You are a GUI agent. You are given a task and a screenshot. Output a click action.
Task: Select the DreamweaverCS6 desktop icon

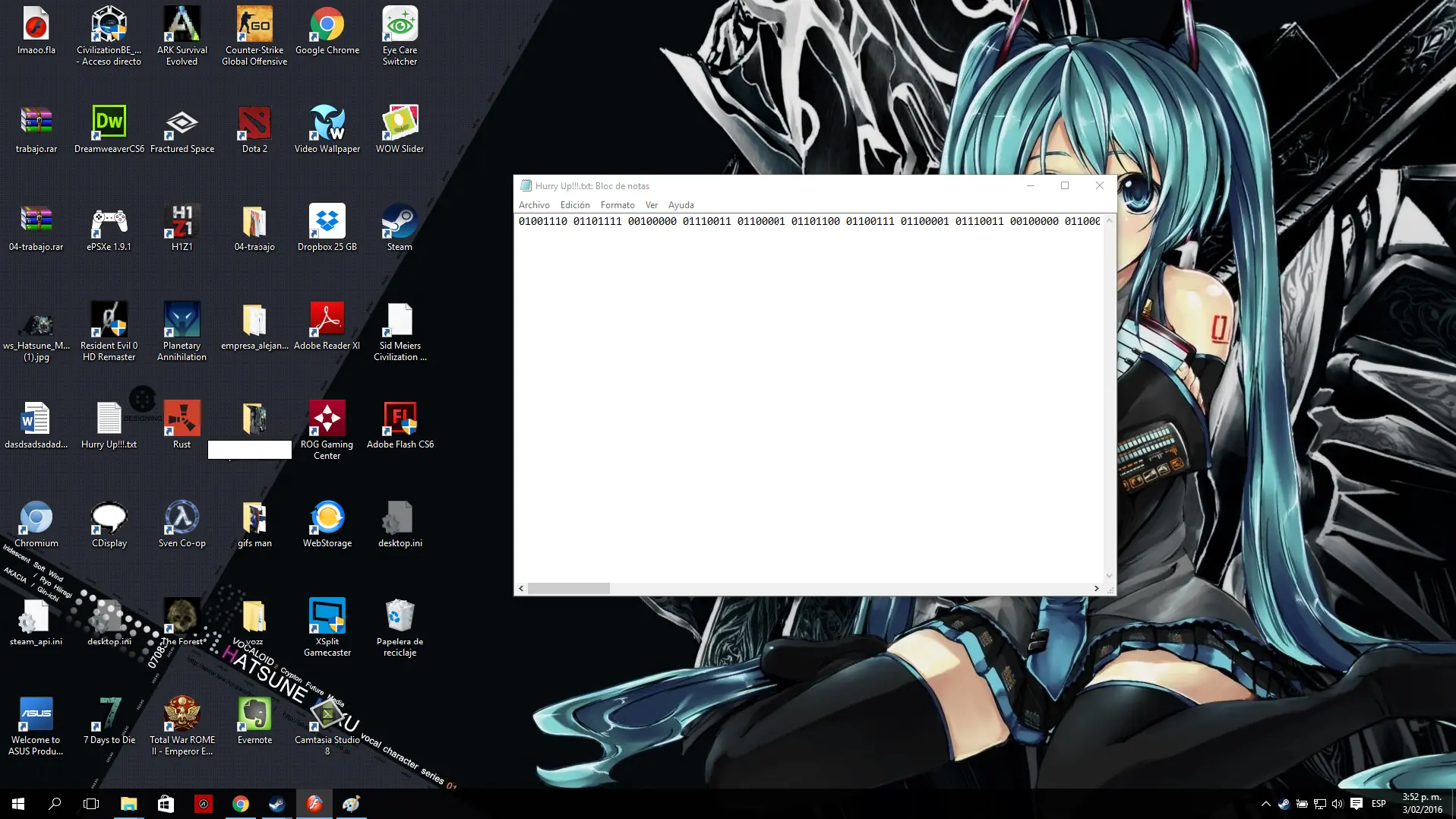(x=109, y=130)
